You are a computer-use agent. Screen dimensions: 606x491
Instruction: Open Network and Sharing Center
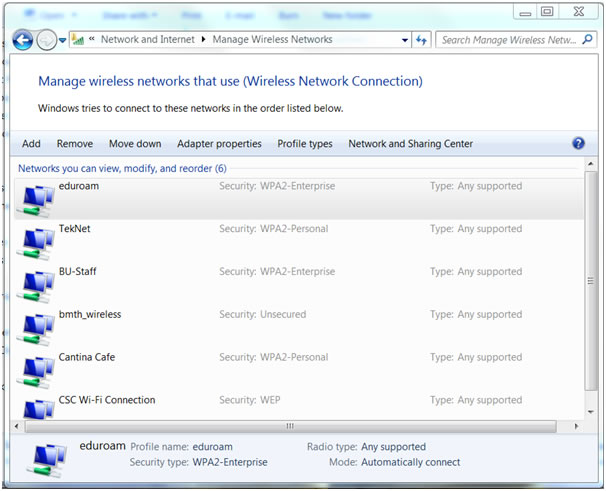pos(410,144)
